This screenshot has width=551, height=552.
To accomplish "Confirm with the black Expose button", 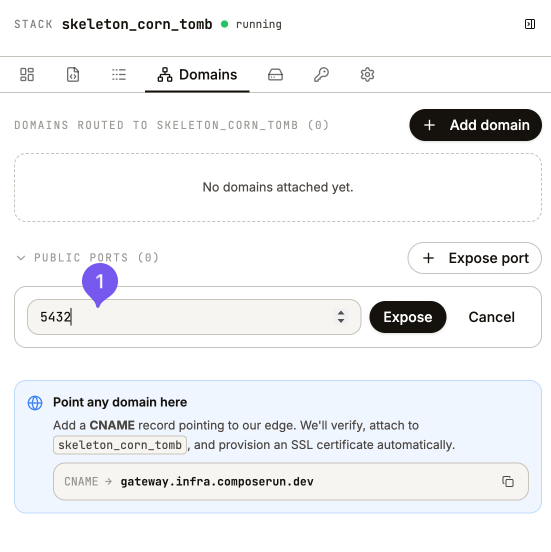I will tap(408, 317).
